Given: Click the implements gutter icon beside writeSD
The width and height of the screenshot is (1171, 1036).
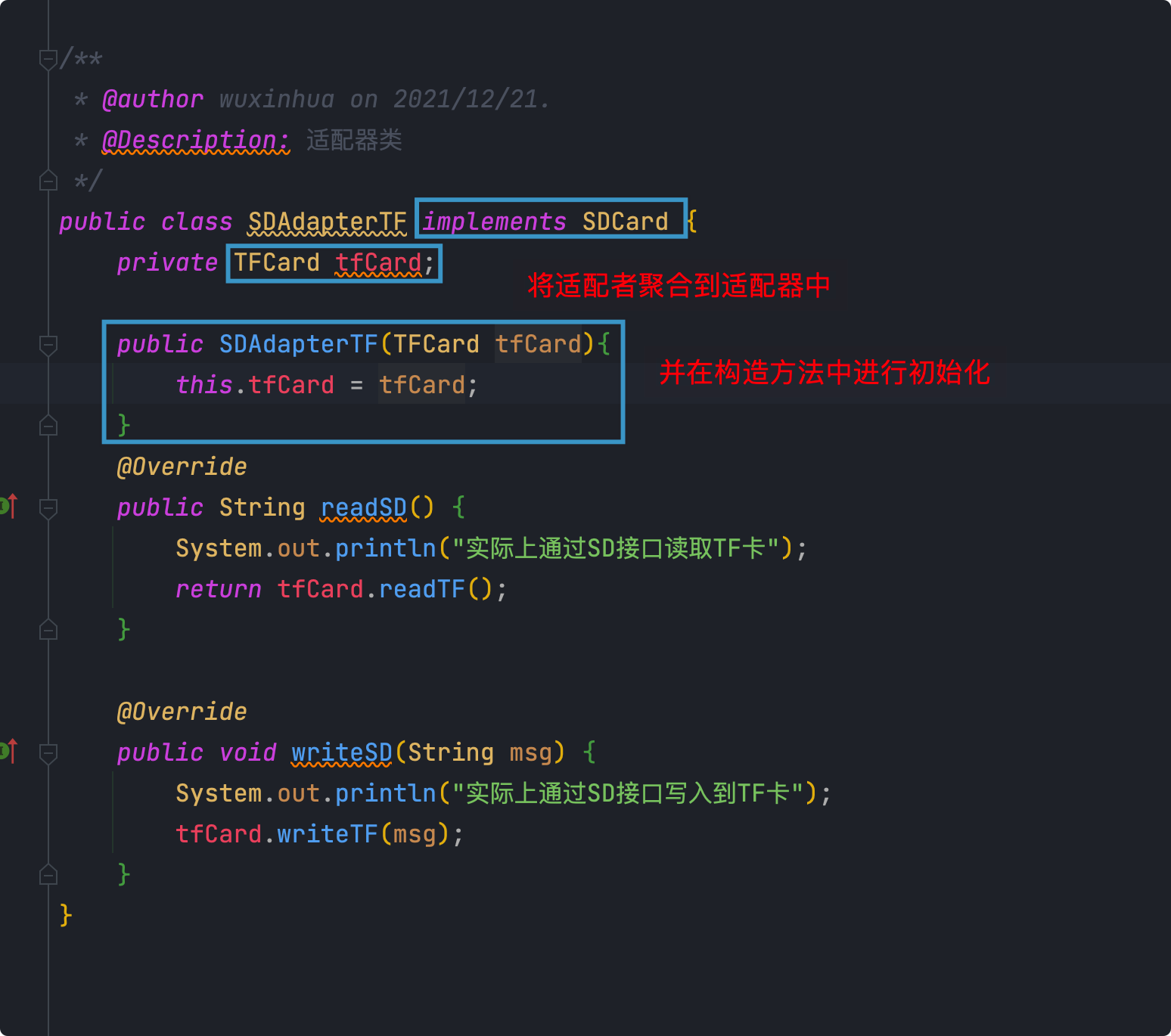Looking at the screenshot, I should (x=8, y=750).
